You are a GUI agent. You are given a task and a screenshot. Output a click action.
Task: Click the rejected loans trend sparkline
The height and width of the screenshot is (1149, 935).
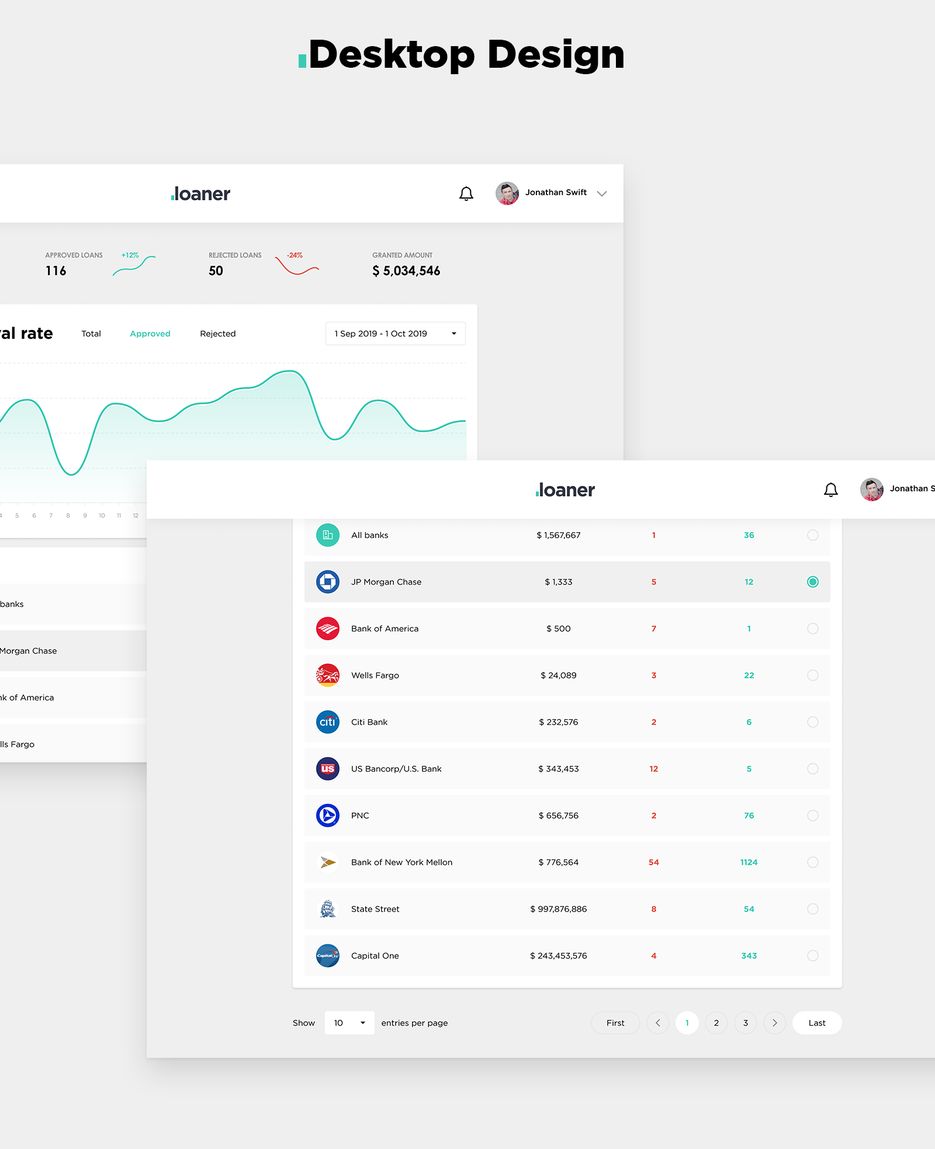(297, 266)
